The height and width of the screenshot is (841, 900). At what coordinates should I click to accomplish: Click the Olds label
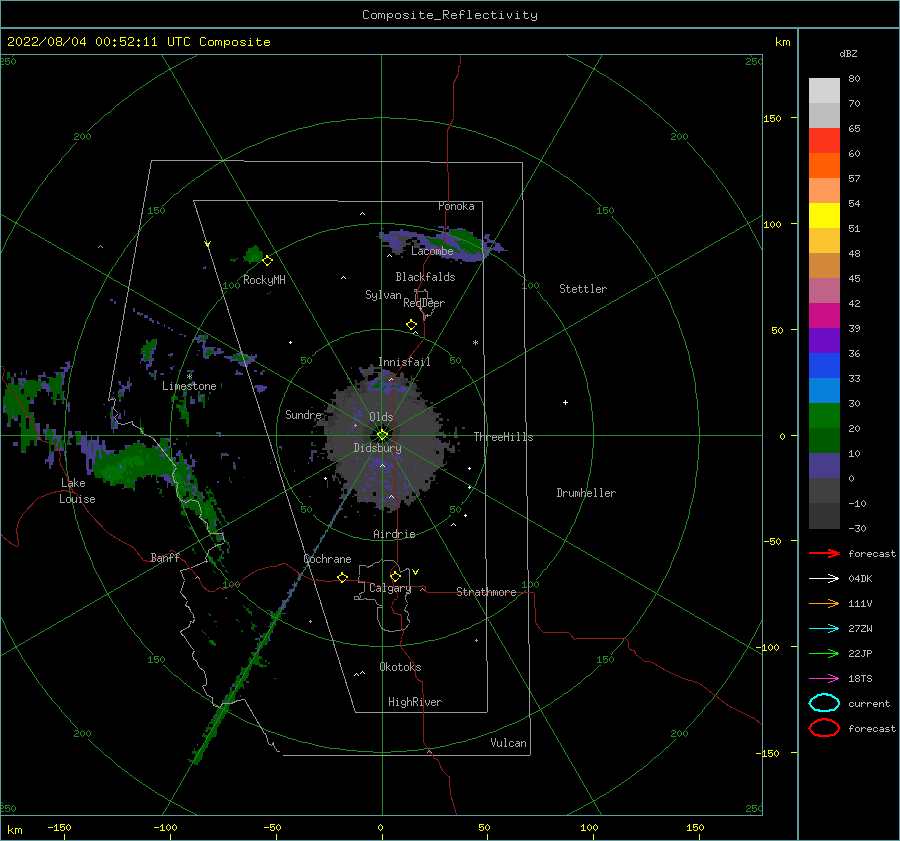click(381, 417)
